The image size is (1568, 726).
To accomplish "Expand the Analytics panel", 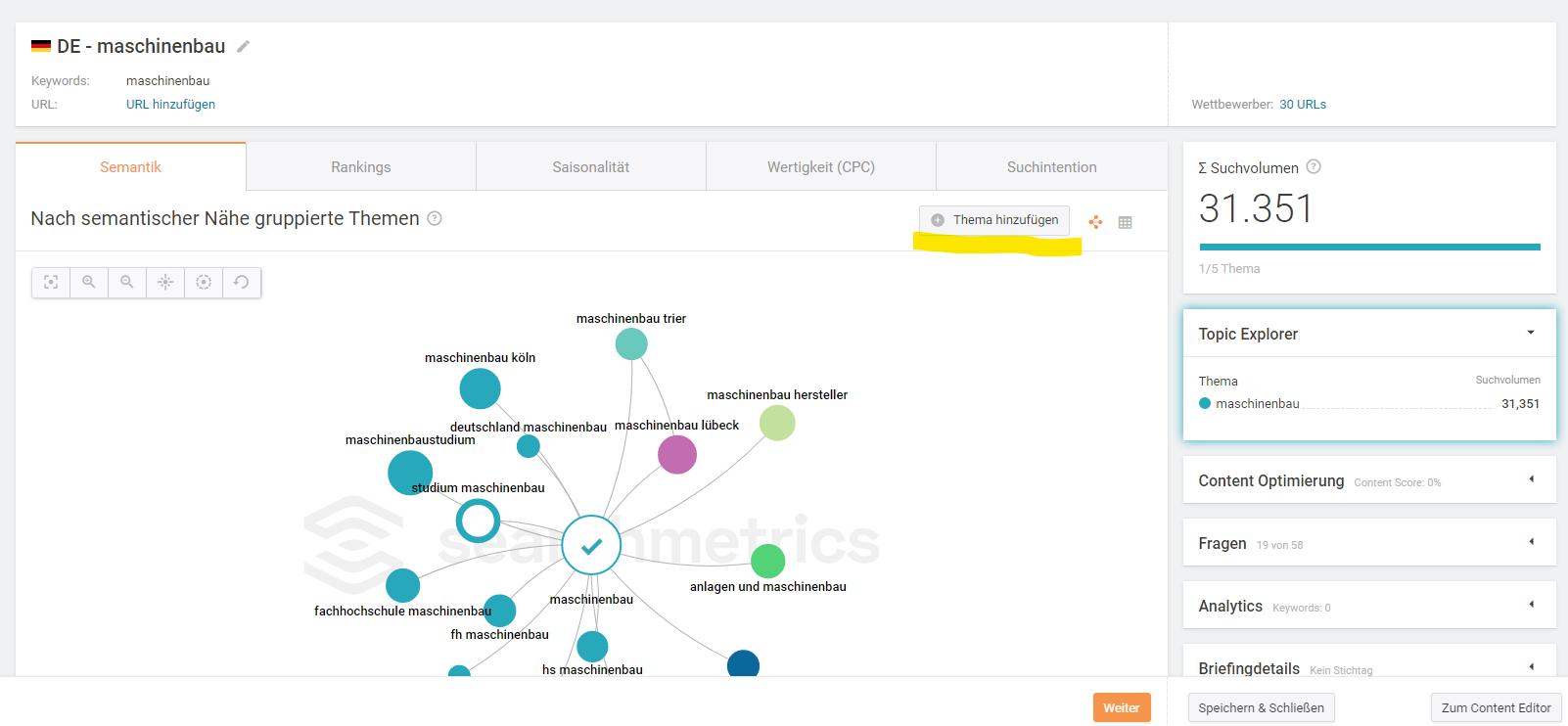I will (x=1532, y=605).
